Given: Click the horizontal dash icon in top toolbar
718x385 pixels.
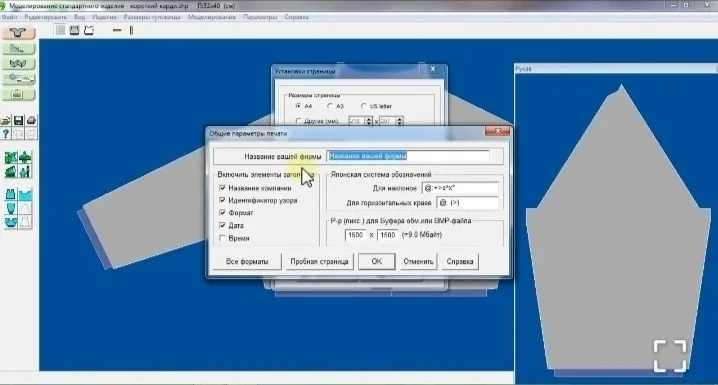Looking at the screenshot, I should 117,30.
